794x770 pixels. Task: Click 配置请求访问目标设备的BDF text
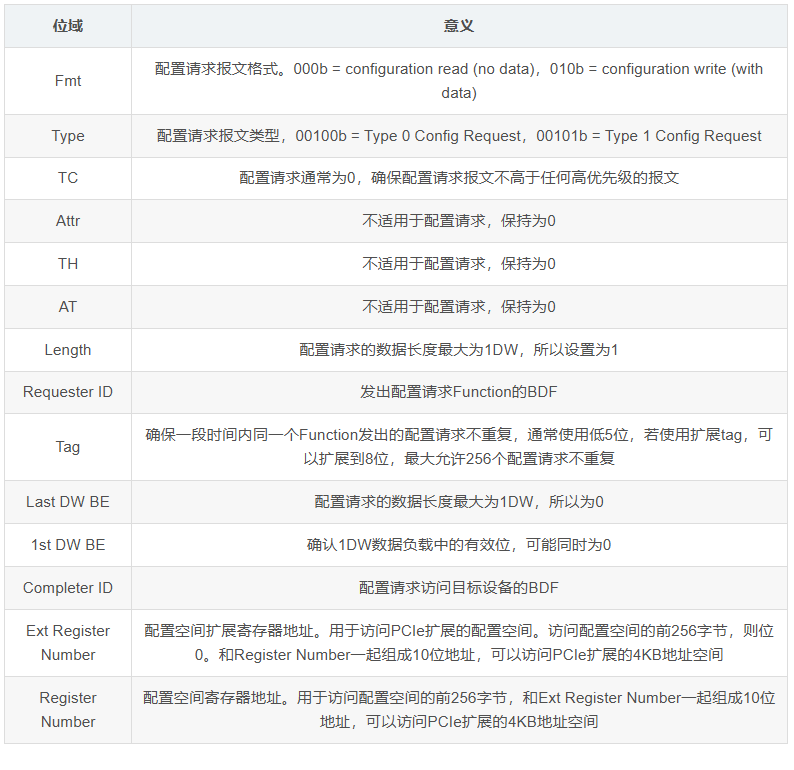459,588
